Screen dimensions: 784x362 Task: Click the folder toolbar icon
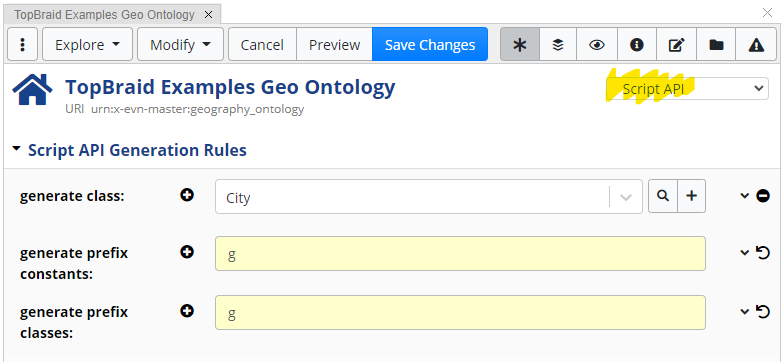(x=716, y=44)
